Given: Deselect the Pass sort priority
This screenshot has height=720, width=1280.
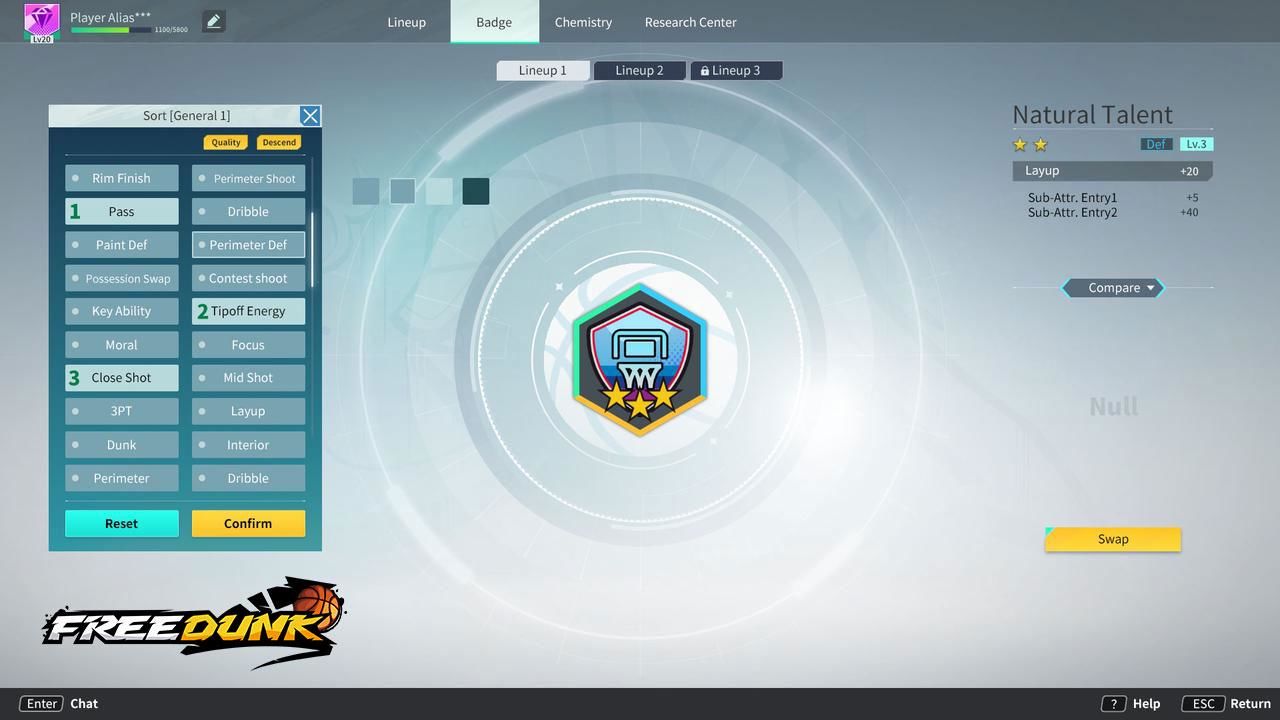Looking at the screenshot, I should click(122, 211).
